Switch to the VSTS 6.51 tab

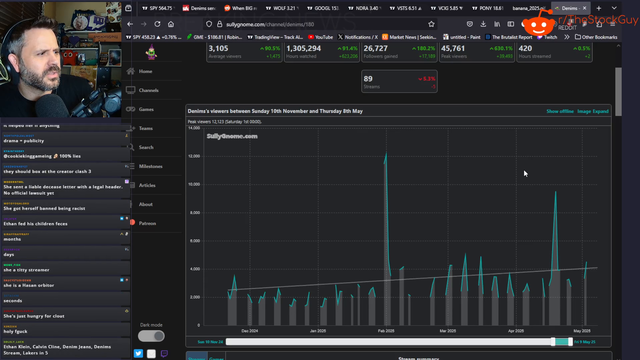coord(406,8)
